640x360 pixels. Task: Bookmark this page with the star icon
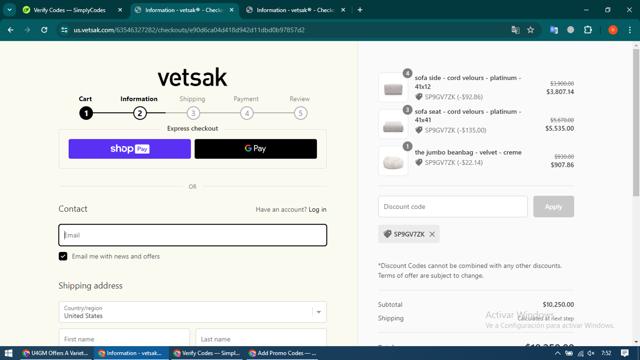(530, 30)
